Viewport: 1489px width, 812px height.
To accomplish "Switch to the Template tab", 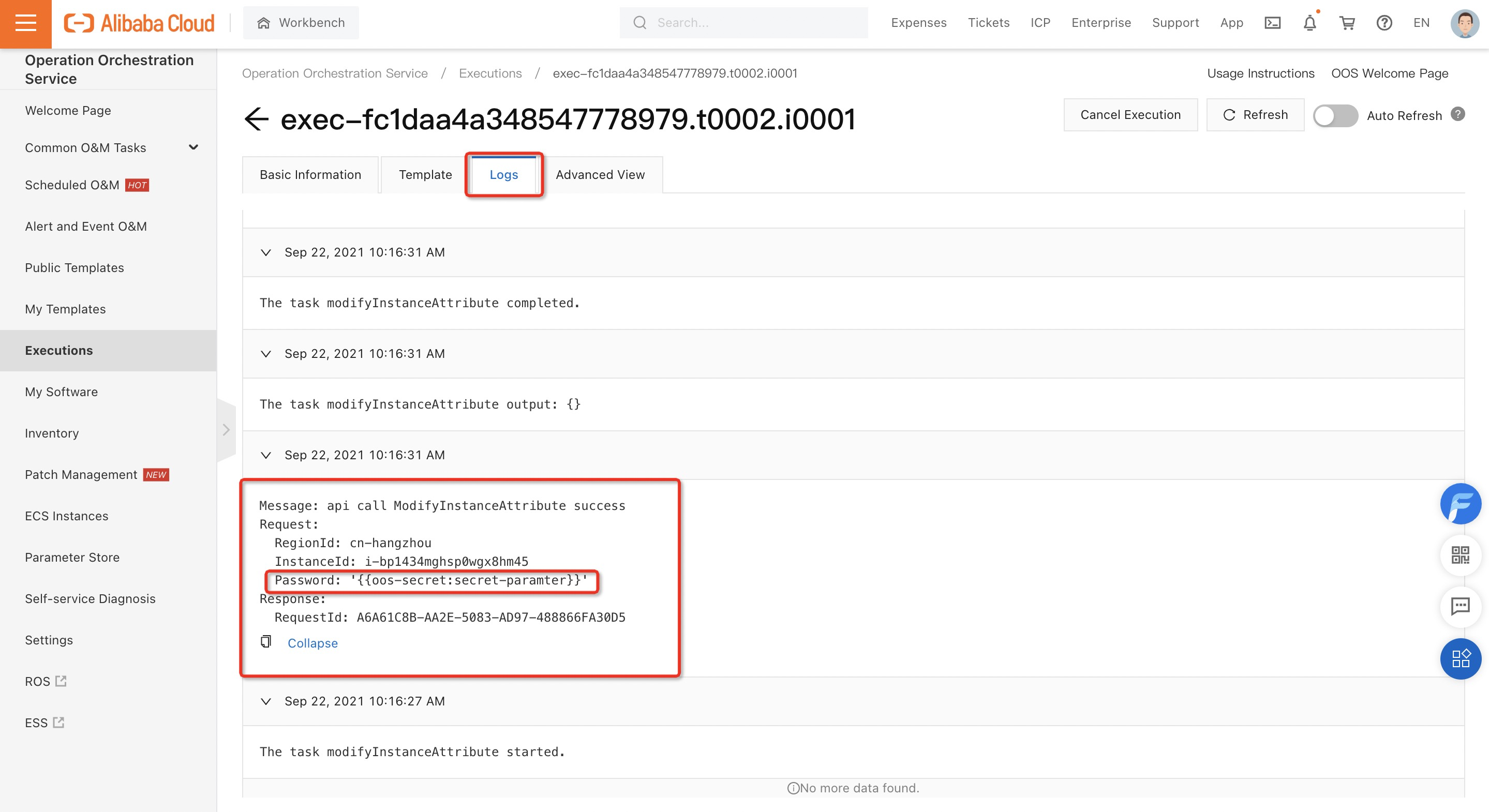I will click(425, 174).
